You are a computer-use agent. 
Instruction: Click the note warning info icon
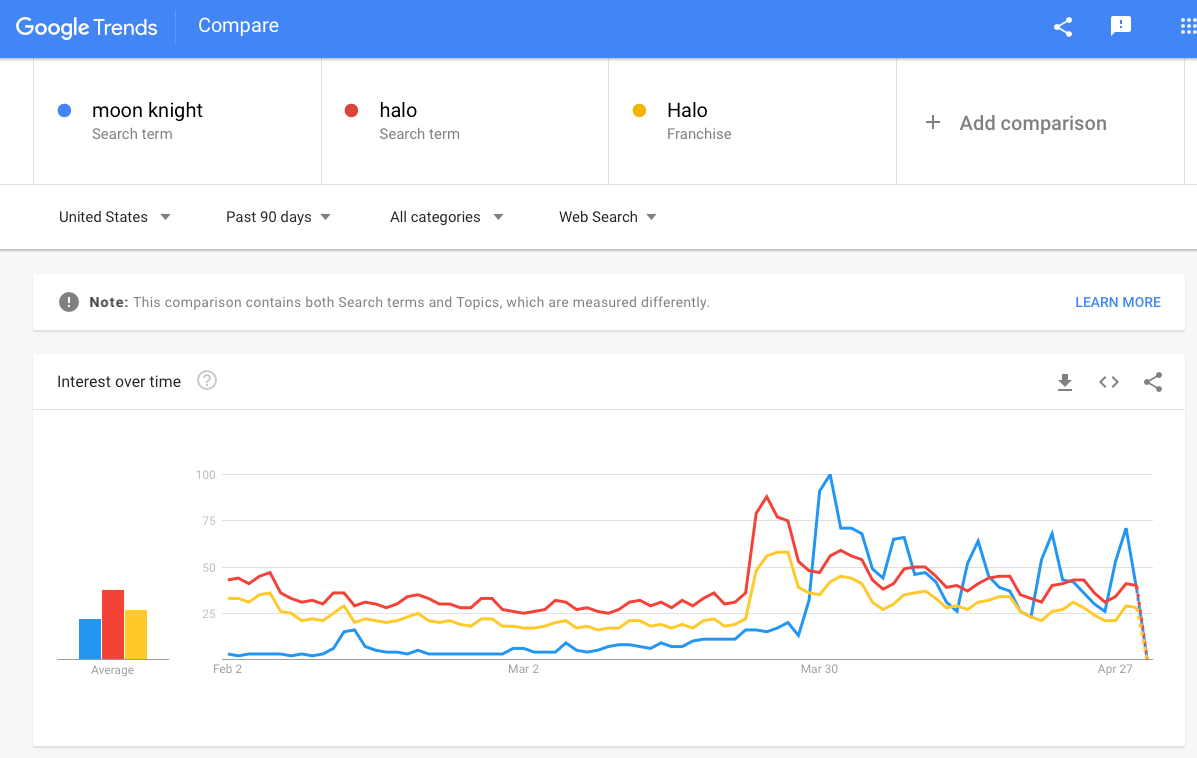tap(69, 302)
